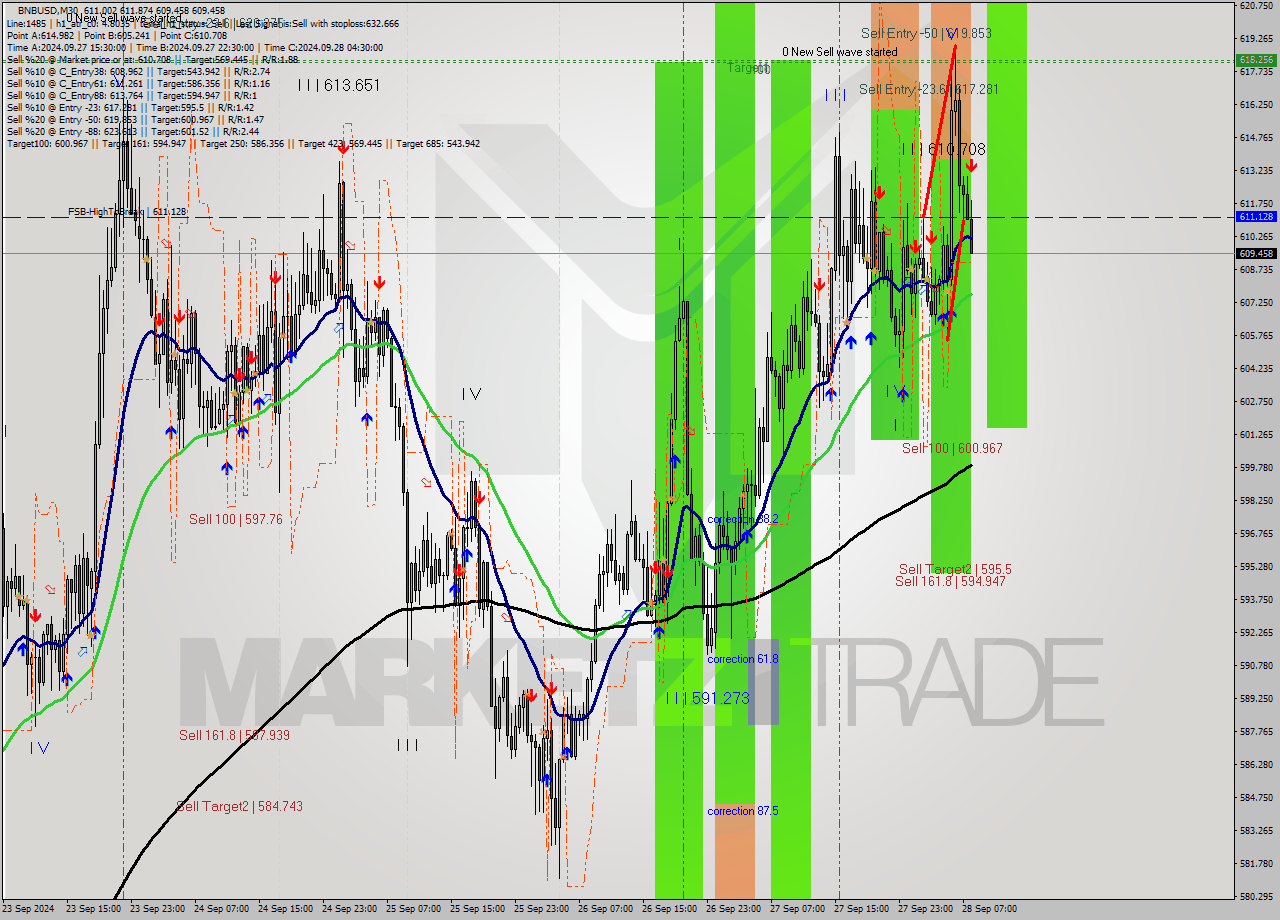Click the 'Sell Entry -23.6 | 617.281' label
The image size is (1280, 920).
click(x=928, y=89)
